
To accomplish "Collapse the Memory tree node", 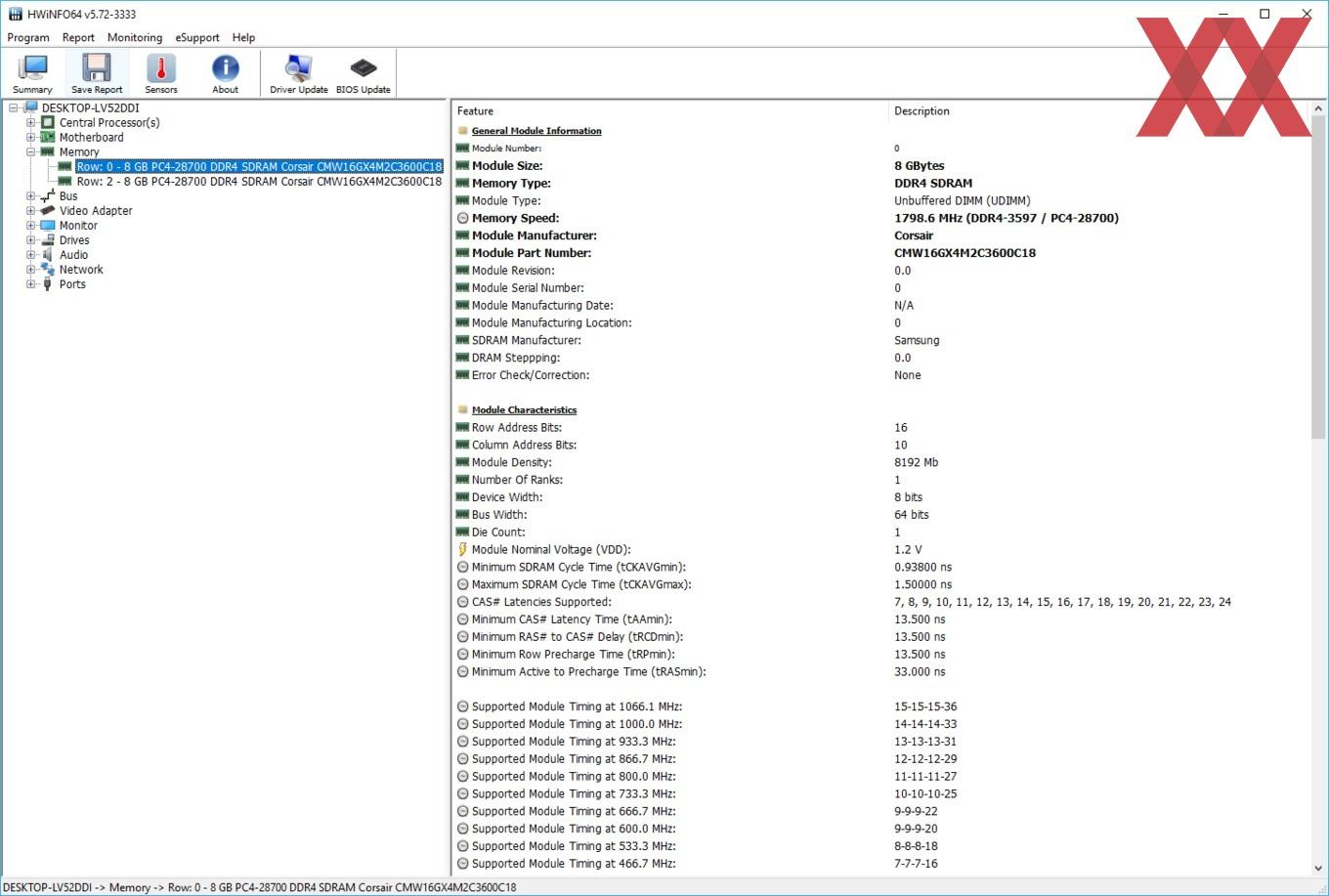I will click(31, 151).
